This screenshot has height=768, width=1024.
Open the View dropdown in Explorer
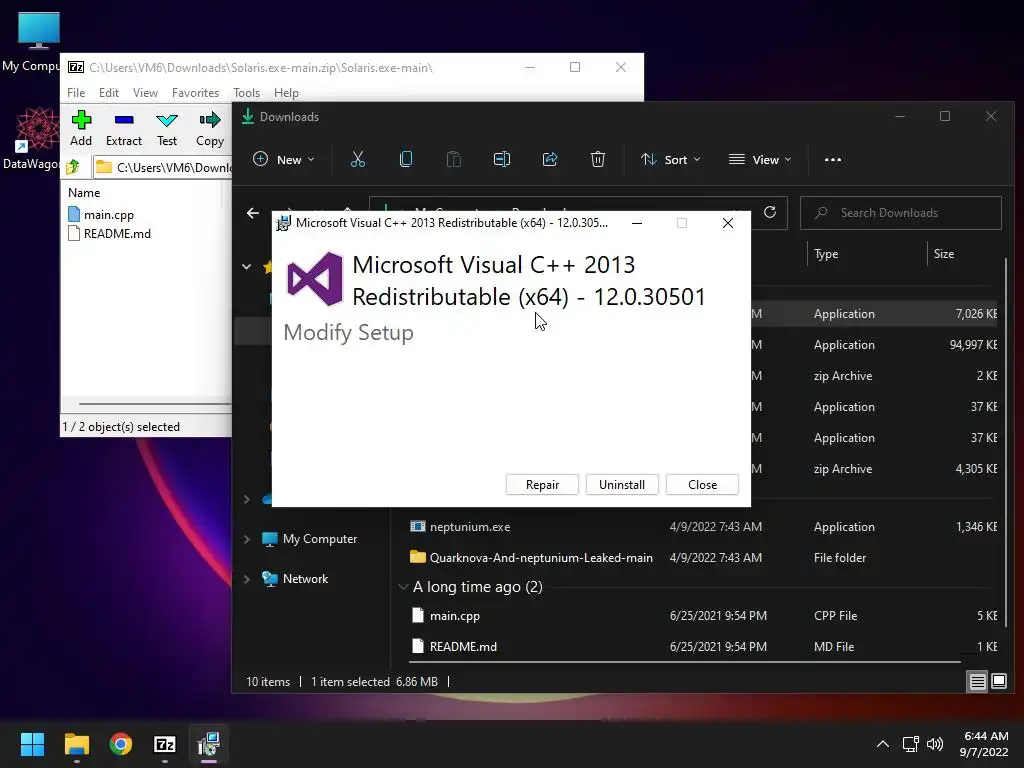coord(760,159)
